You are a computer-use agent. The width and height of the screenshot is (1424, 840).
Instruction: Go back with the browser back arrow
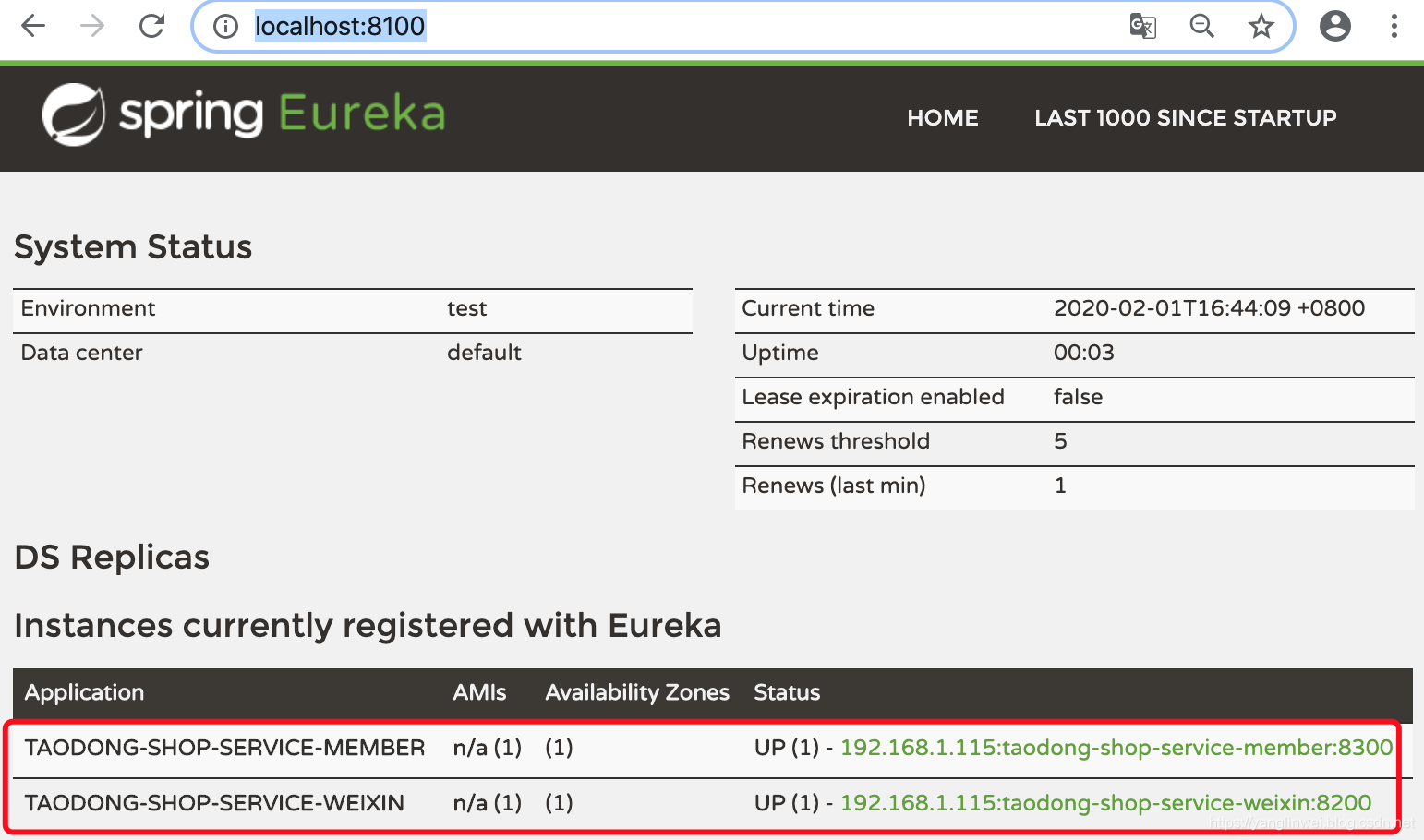(33, 26)
